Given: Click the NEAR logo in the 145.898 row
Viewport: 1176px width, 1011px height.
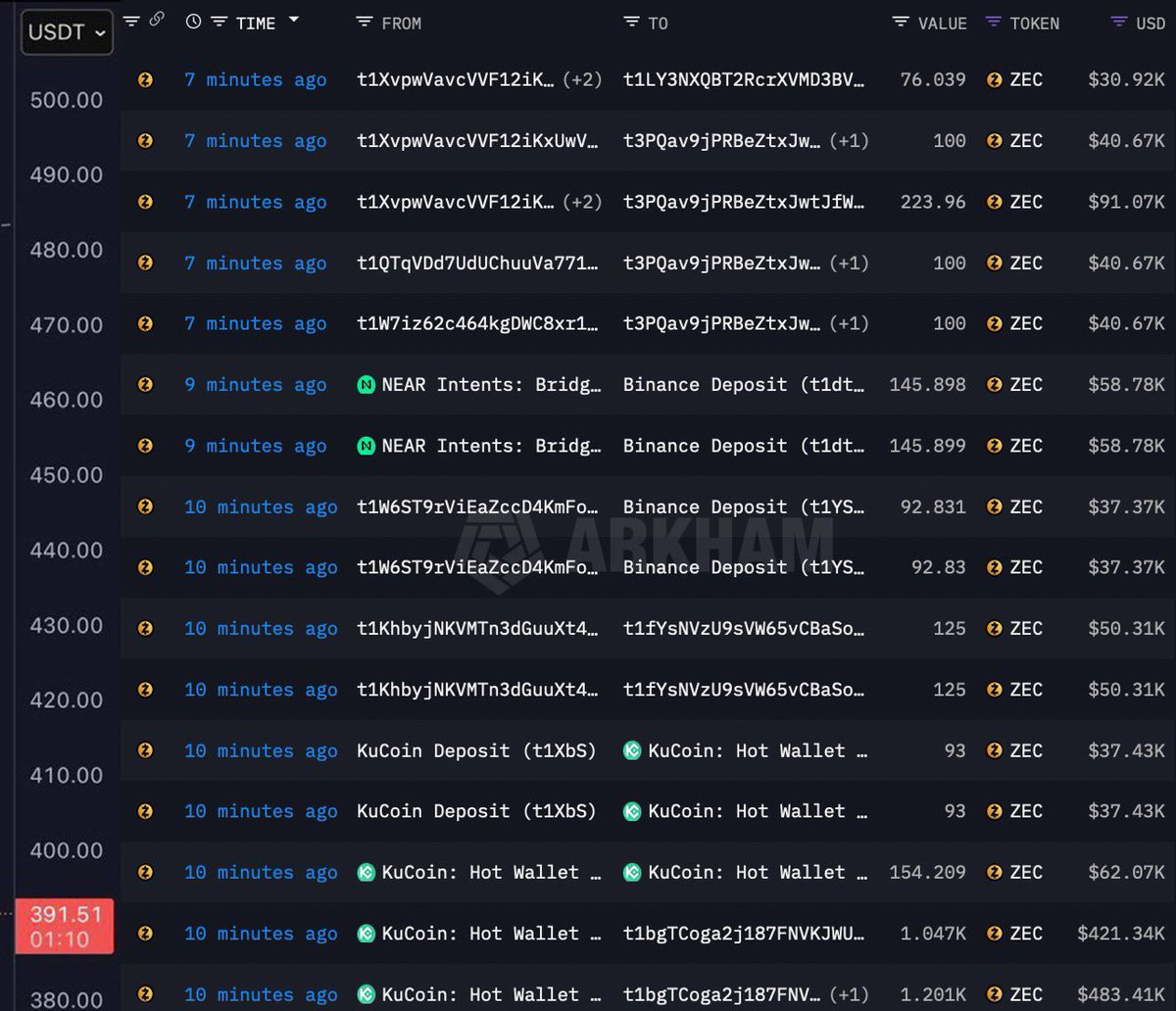Looking at the screenshot, I should coord(367,385).
